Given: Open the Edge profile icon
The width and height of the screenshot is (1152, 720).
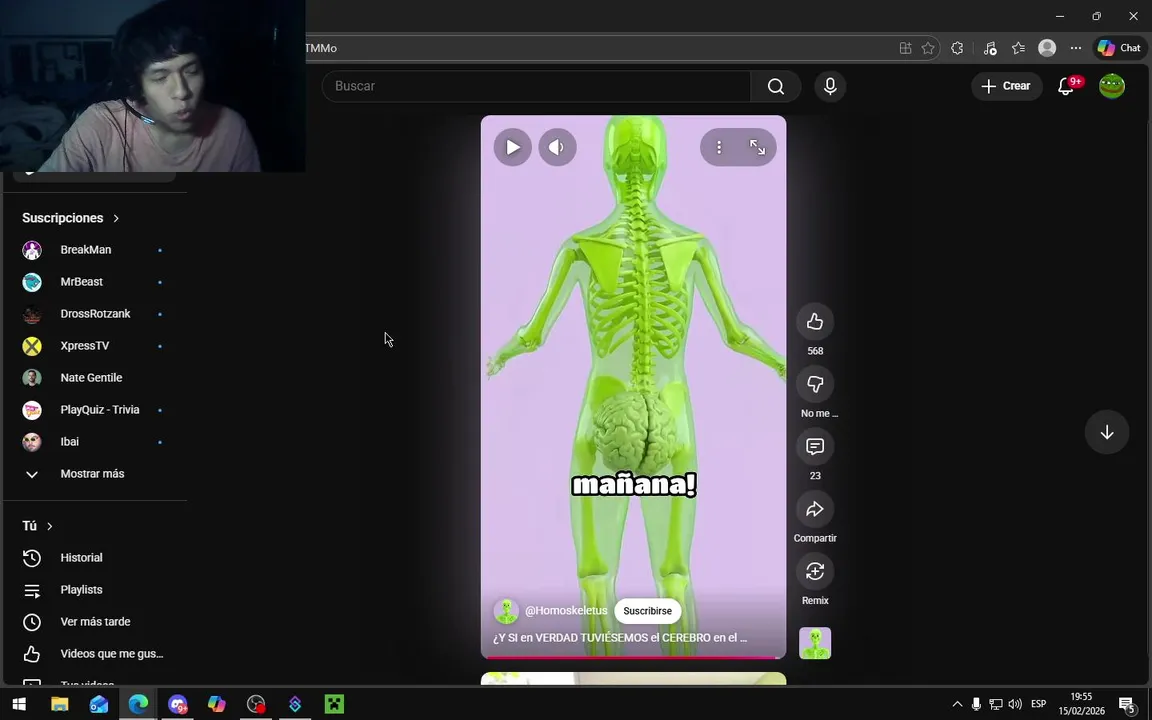Looking at the screenshot, I should tap(1047, 48).
